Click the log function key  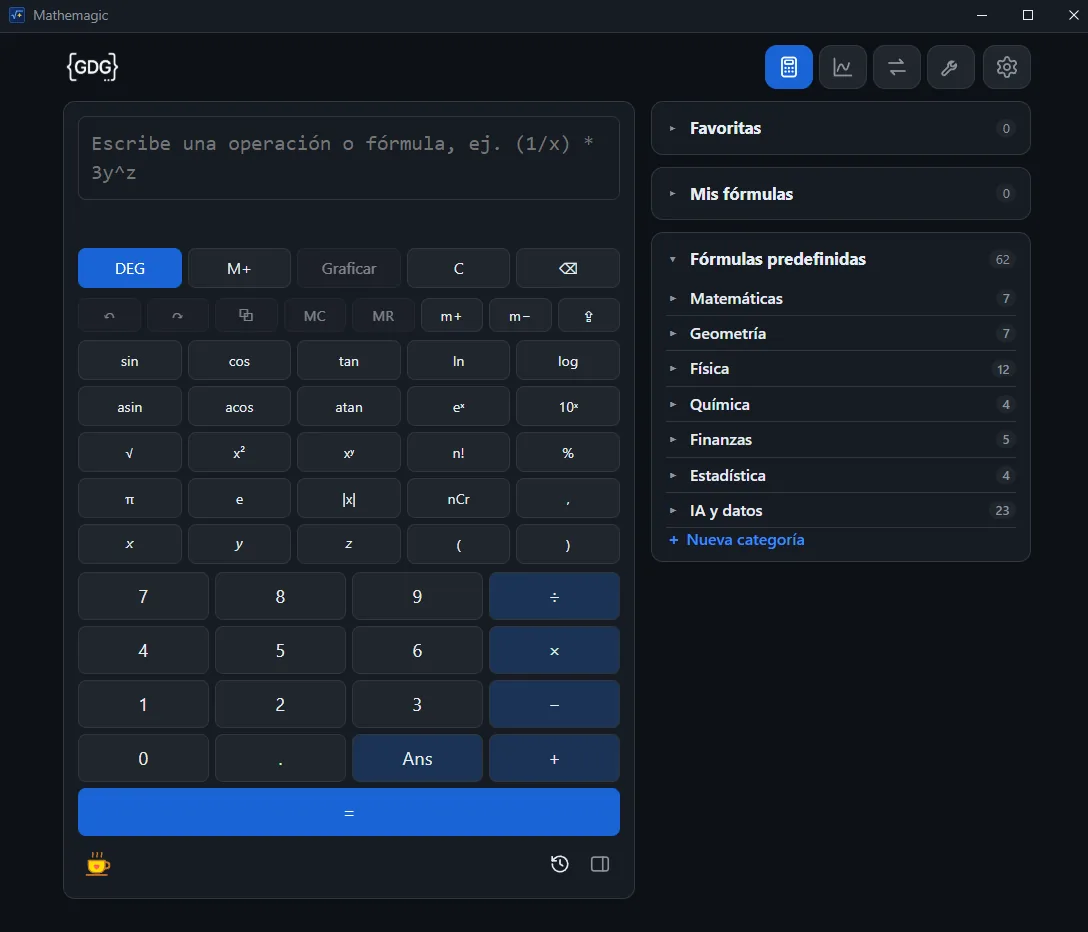tap(568, 361)
